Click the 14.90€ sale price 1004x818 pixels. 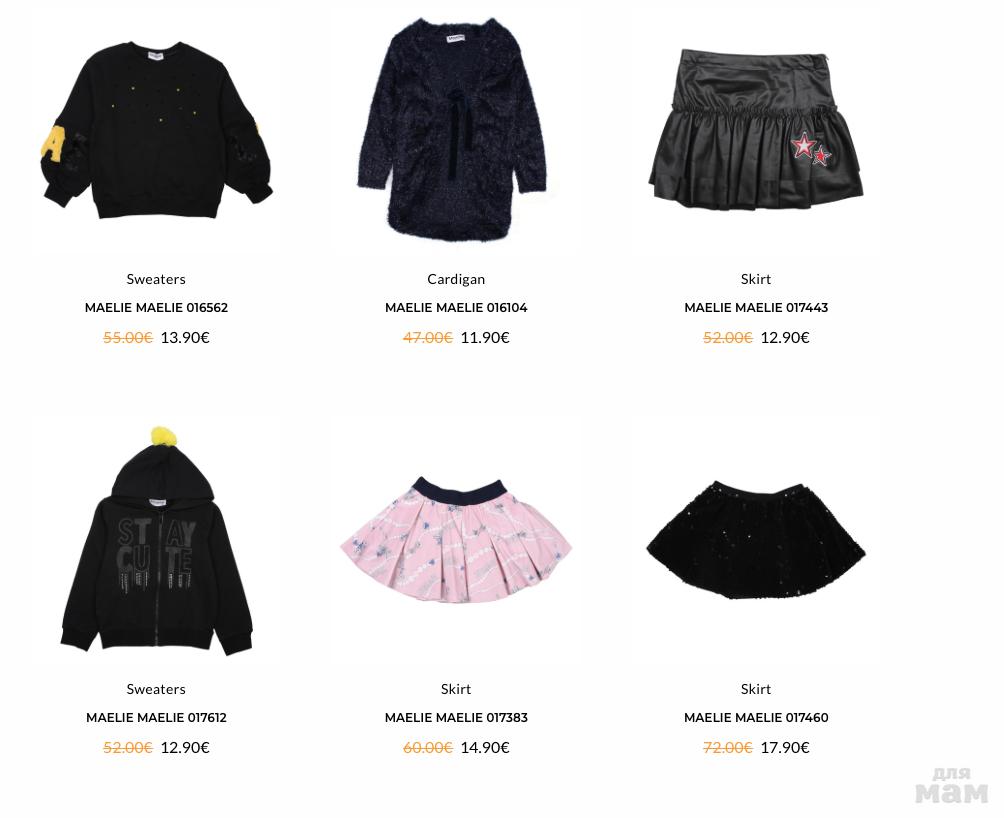tap(485, 748)
